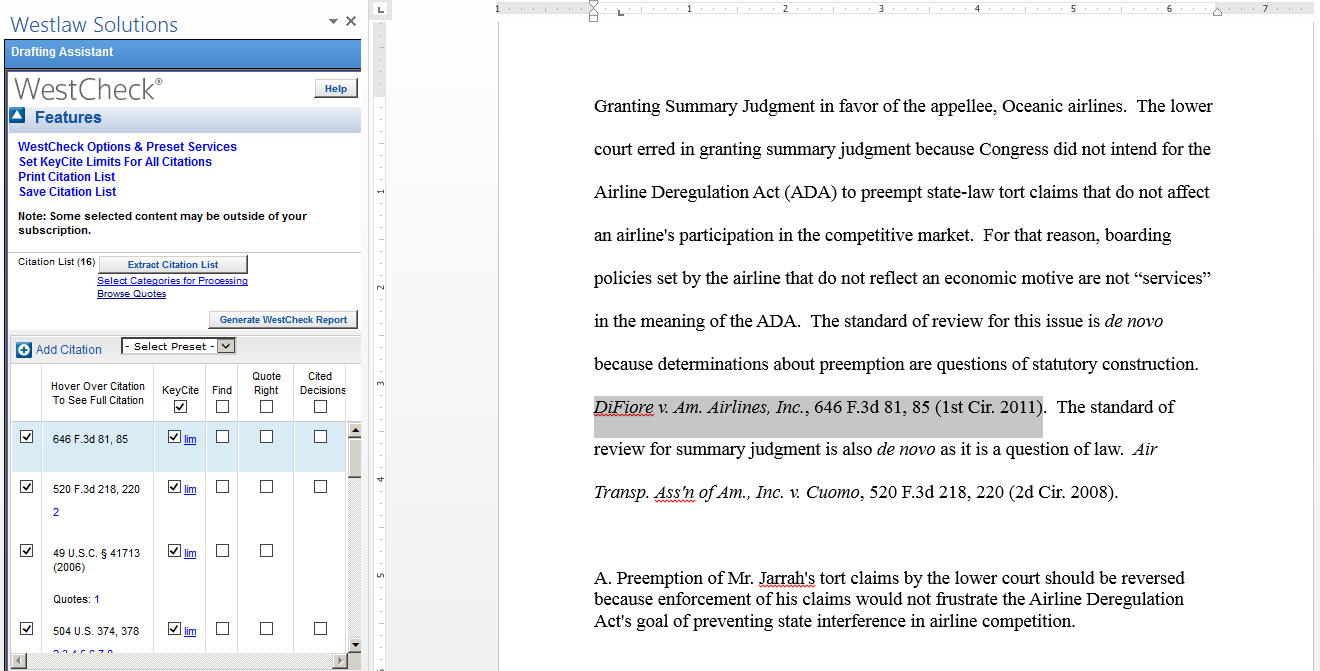The height and width of the screenshot is (671, 1320).
Task: Click the lim link for 646 F.3d 81
Action: click(x=190, y=440)
